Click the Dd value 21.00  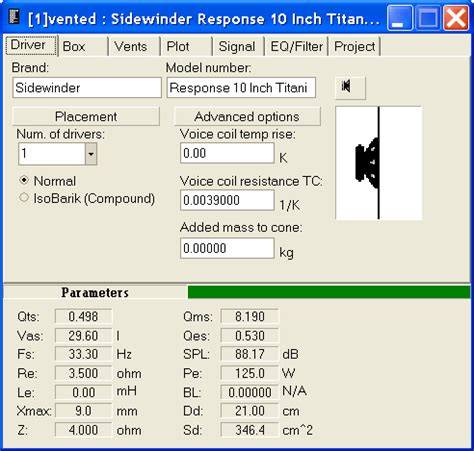click(250, 411)
